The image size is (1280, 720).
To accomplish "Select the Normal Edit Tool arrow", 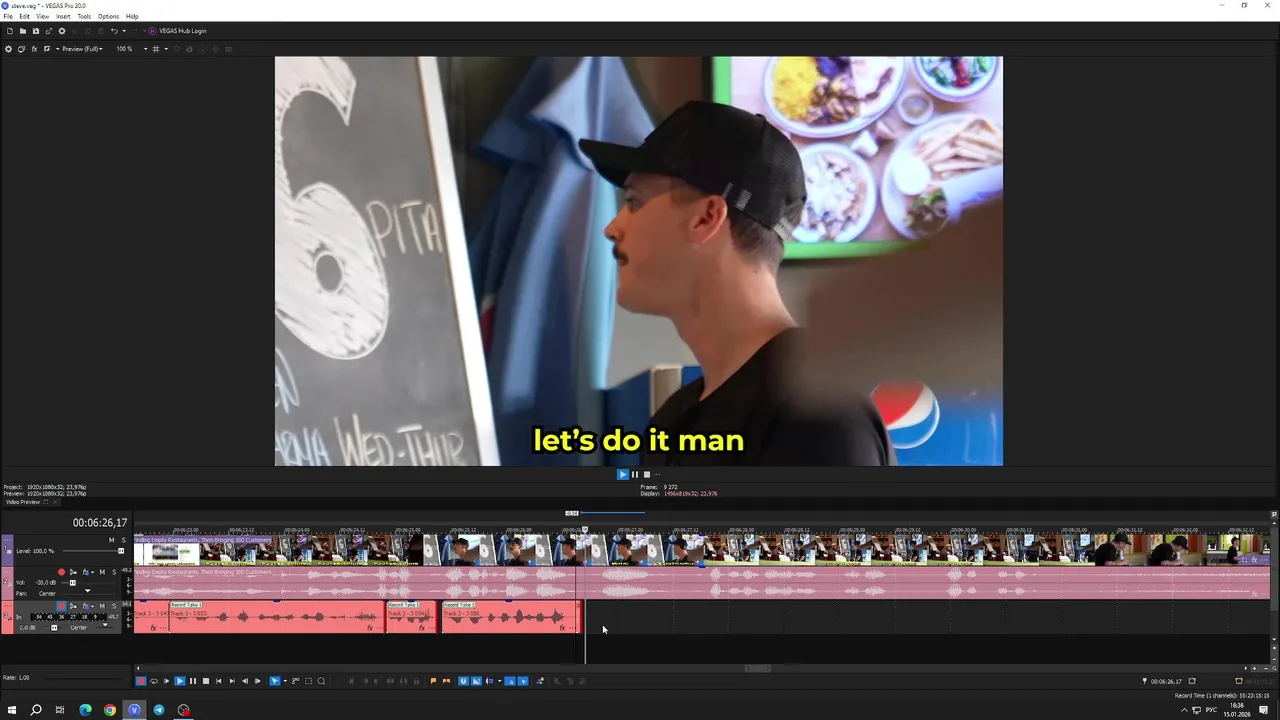I will click(x=275, y=681).
